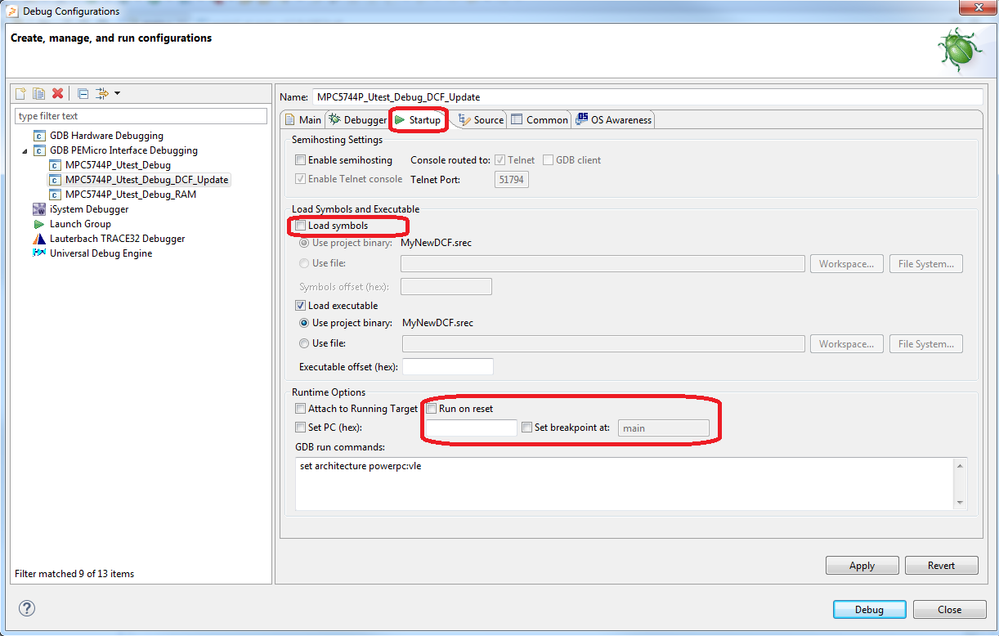Select MPC5744P_Utest_Debug_RAM configuration

tap(131, 194)
